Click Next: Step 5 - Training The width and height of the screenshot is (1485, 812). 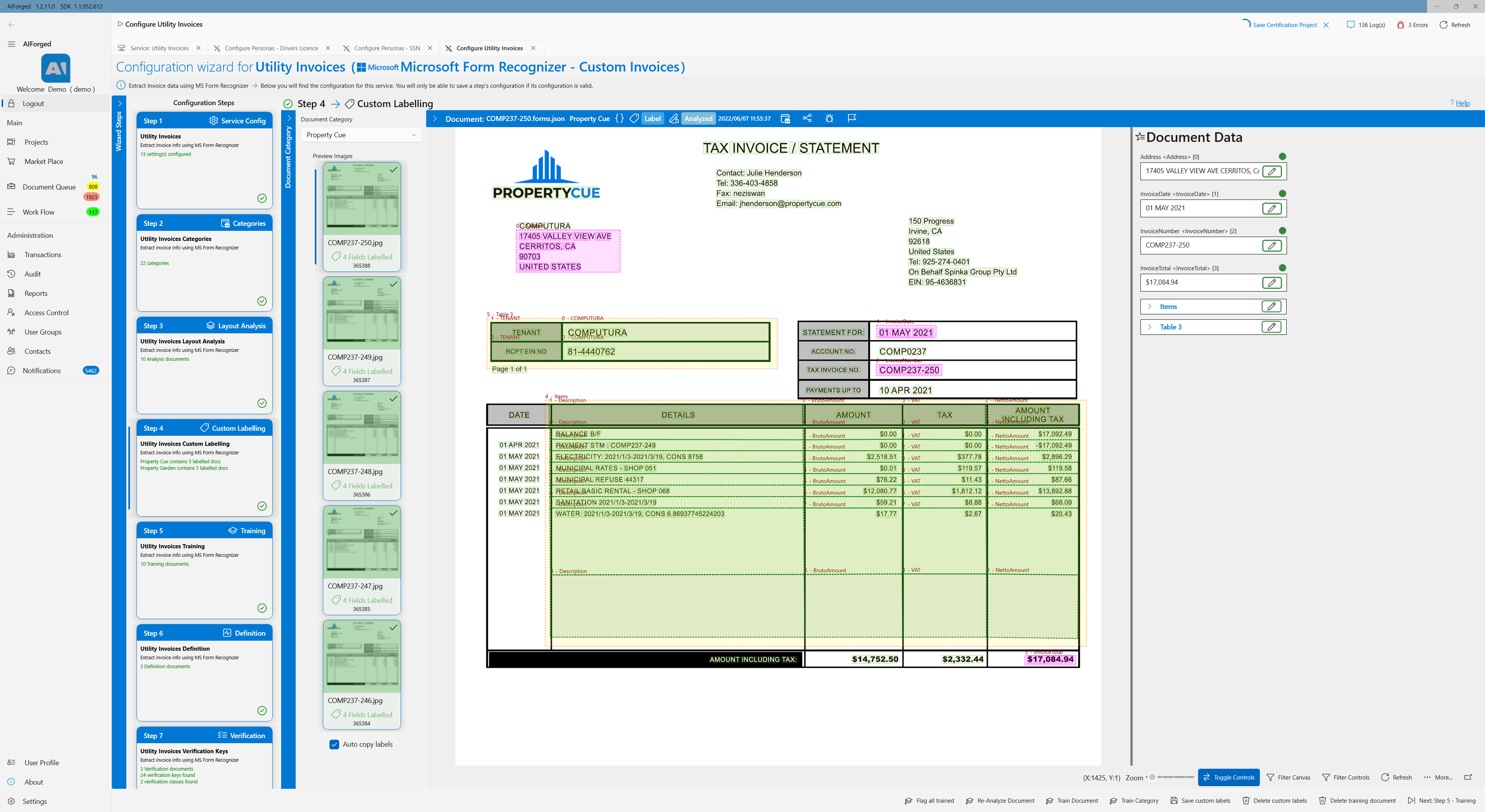(1441, 800)
